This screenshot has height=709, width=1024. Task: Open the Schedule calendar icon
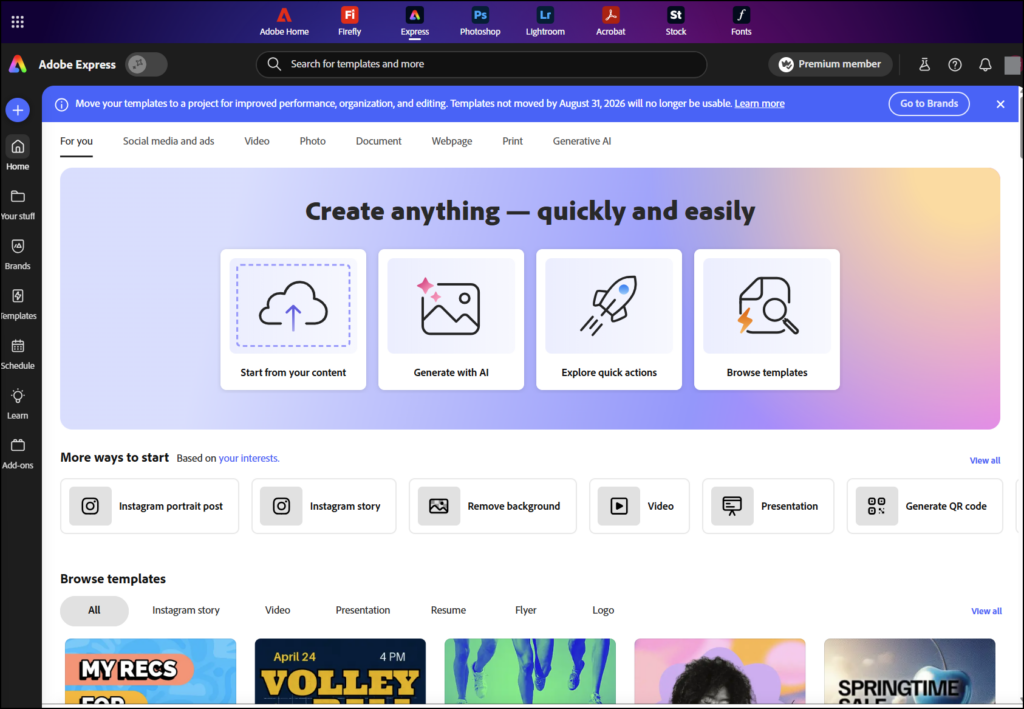click(18, 346)
